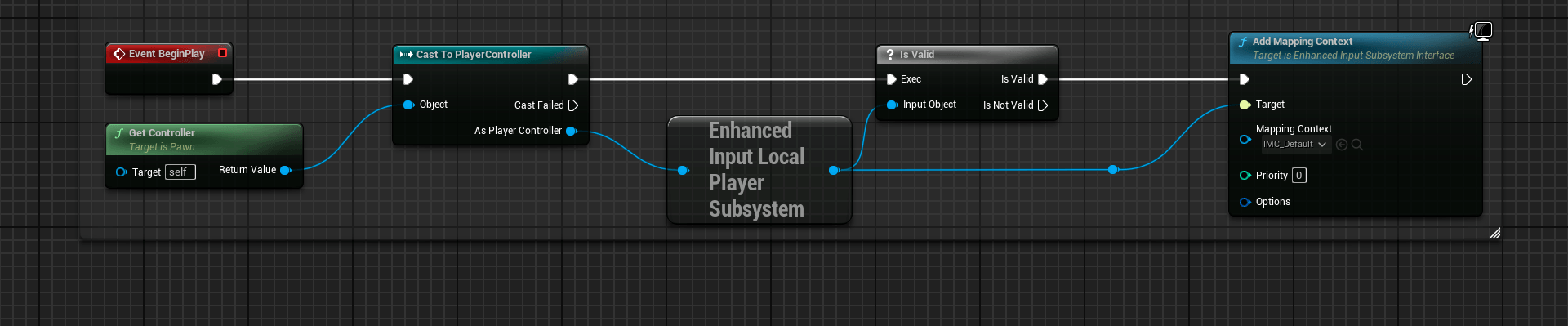Click the Priority value input field
The width and height of the screenshot is (1568, 326).
[1299, 176]
